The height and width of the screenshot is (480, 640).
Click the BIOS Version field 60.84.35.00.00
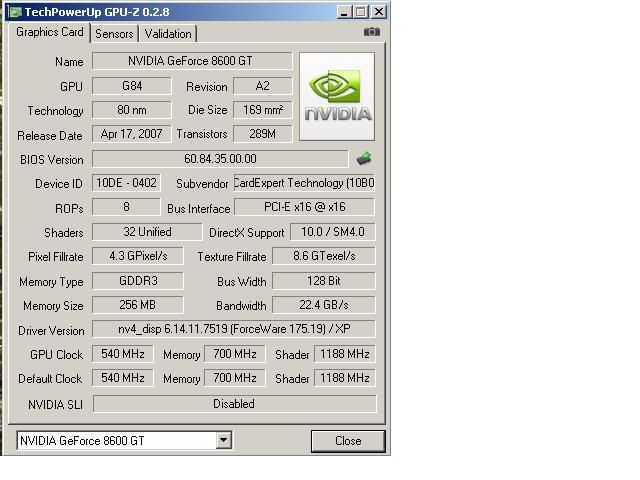[220, 159]
